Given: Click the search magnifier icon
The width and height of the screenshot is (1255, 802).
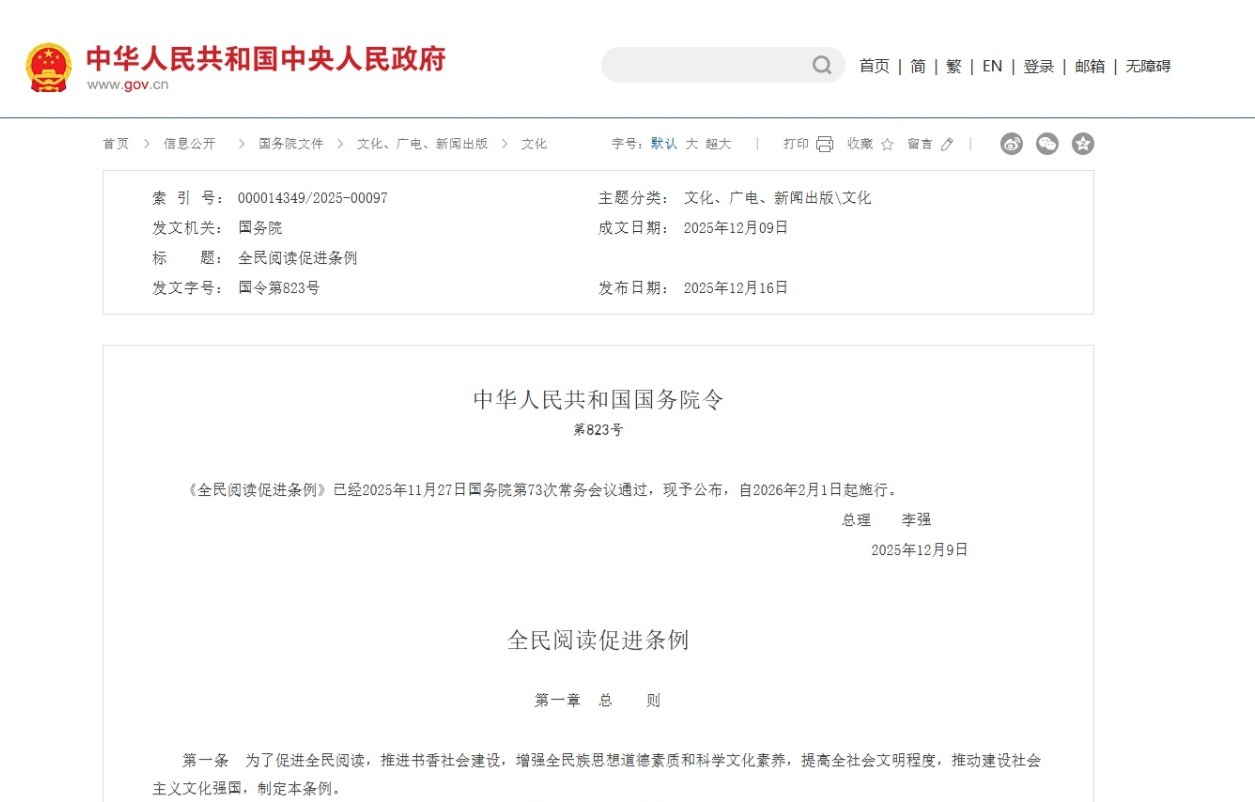Looking at the screenshot, I should (821, 64).
